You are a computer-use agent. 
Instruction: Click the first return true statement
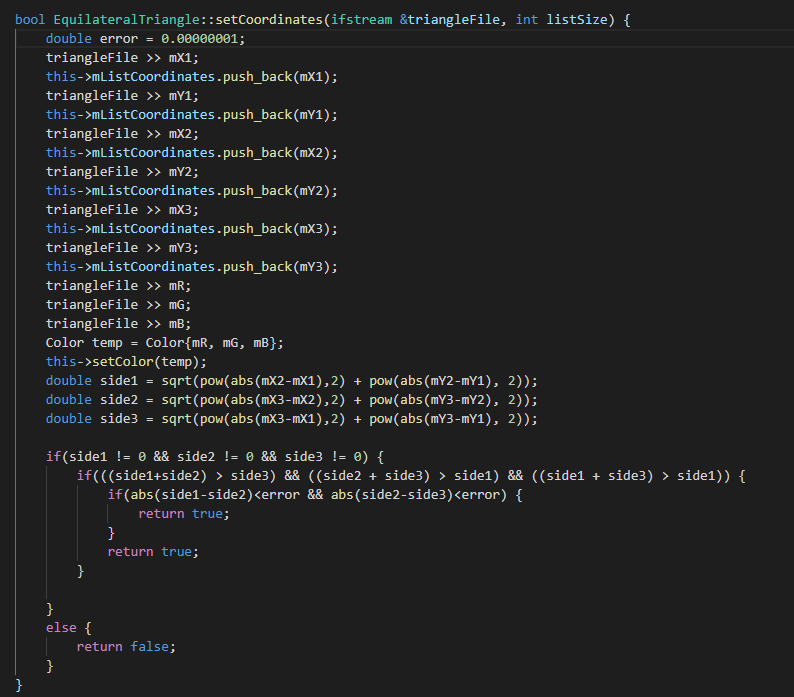(x=184, y=514)
